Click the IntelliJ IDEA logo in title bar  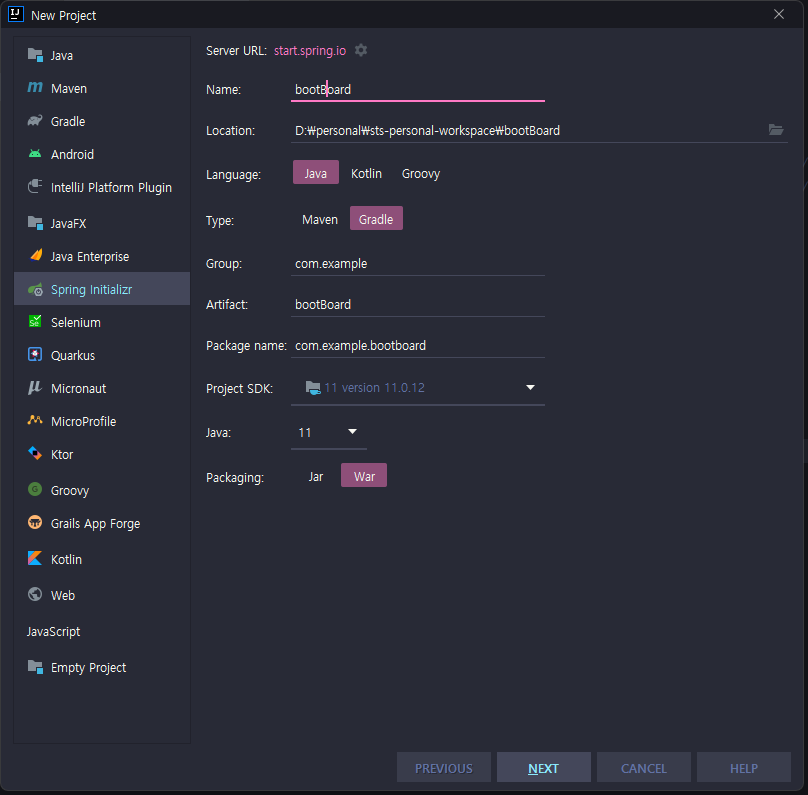(x=16, y=14)
